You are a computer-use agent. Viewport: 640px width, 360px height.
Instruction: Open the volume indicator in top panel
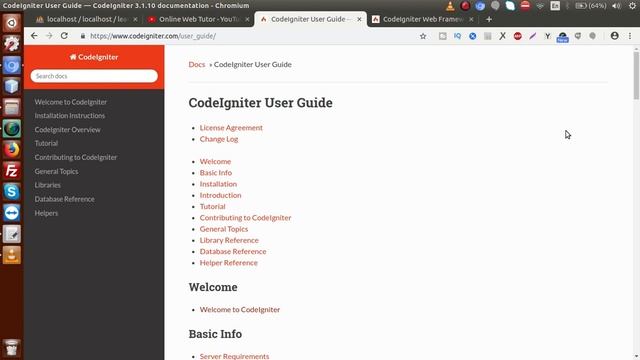point(616,6)
